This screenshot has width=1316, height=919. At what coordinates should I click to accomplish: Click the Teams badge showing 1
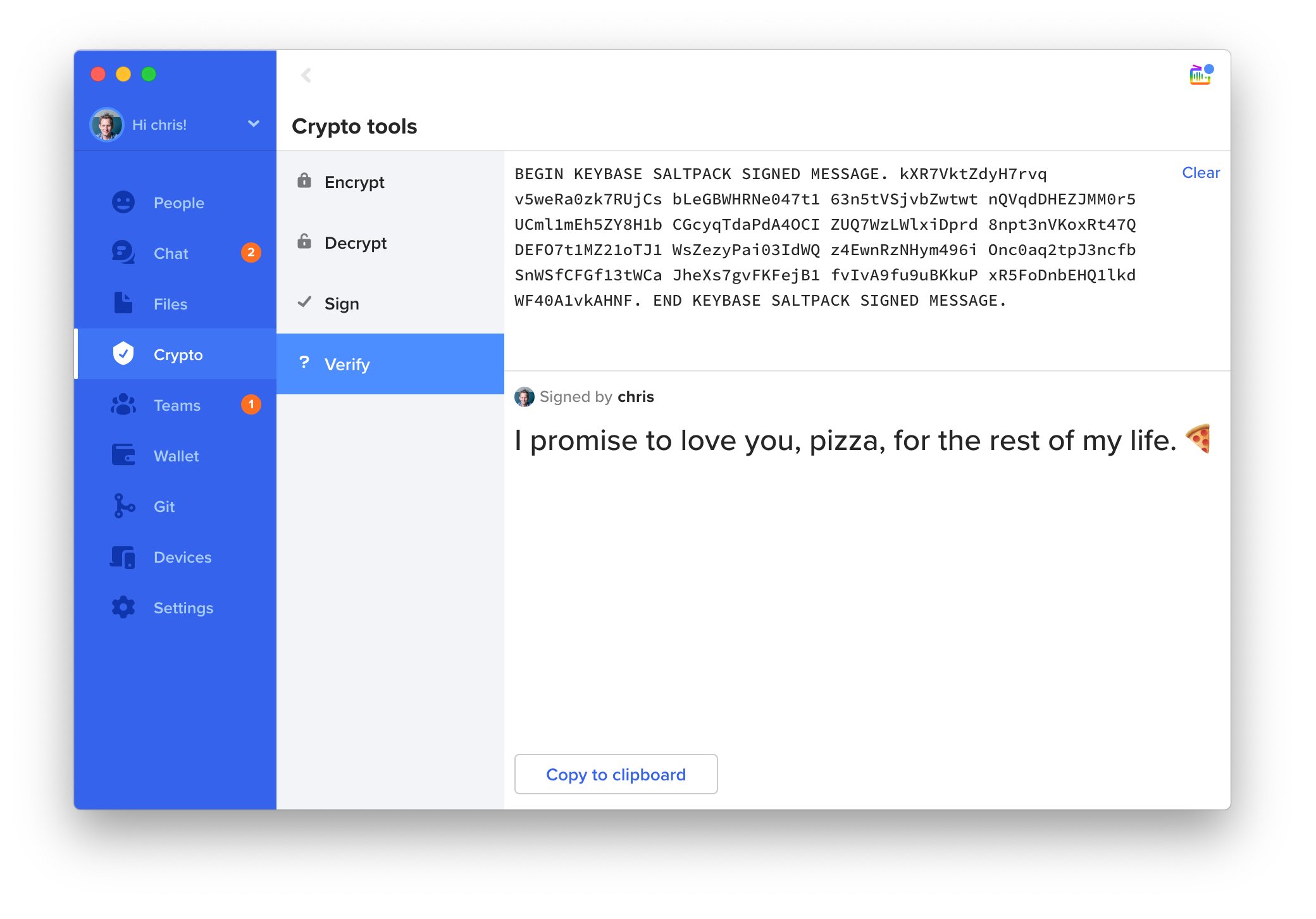pyautogui.click(x=251, y=404)
